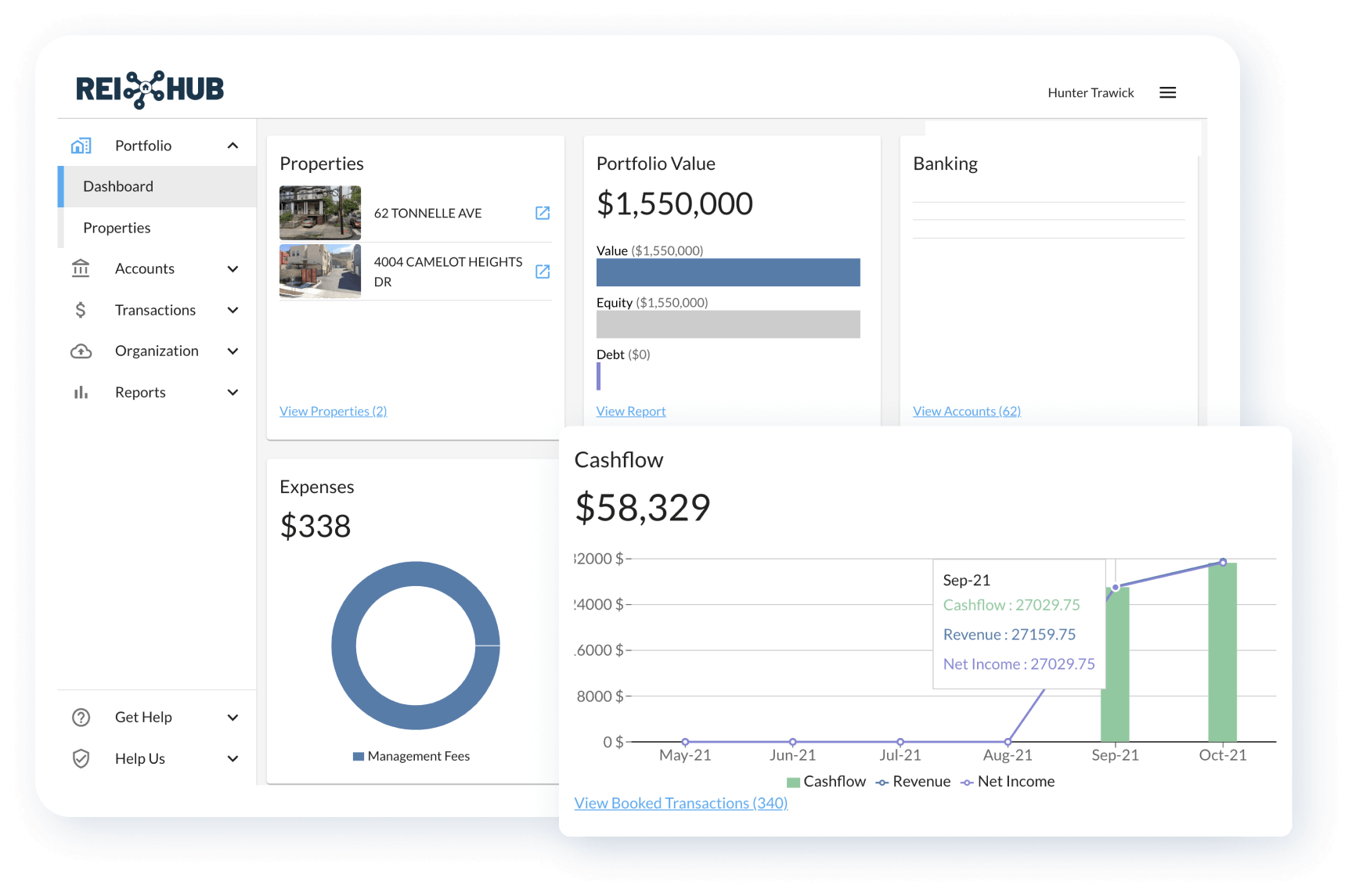
Task: Open the Accounts section icon
Action: (x=81, y=268)
